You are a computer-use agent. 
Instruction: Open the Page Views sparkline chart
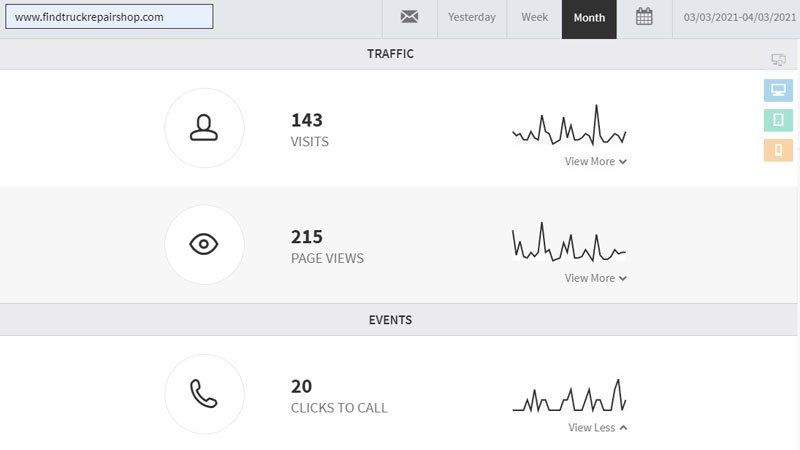(569, 242)
